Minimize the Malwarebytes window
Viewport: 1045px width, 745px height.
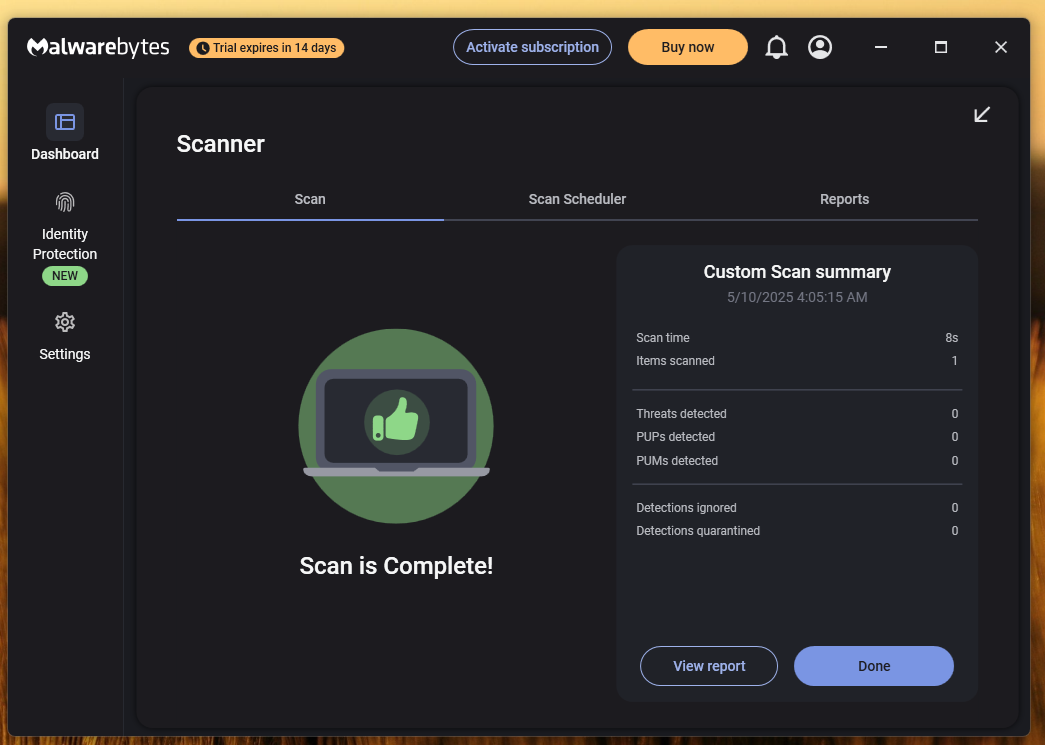881,47
